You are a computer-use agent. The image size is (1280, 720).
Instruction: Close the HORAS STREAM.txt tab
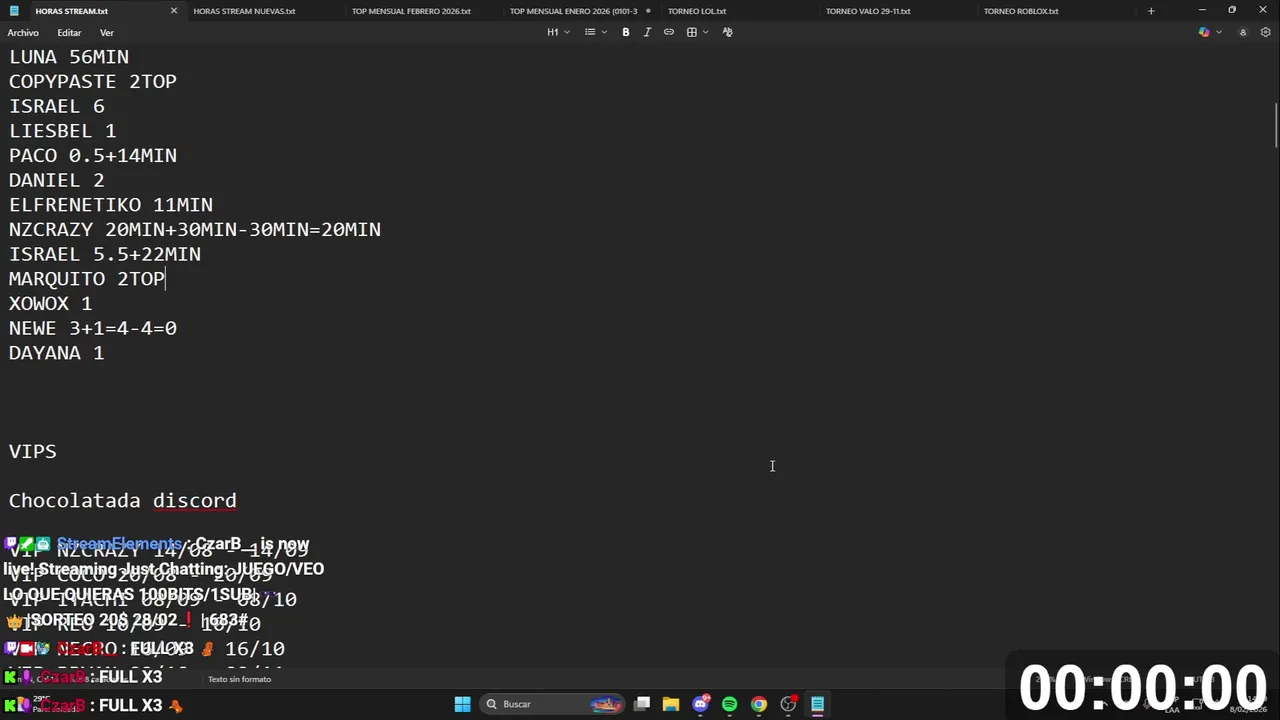tap(173, 11)
